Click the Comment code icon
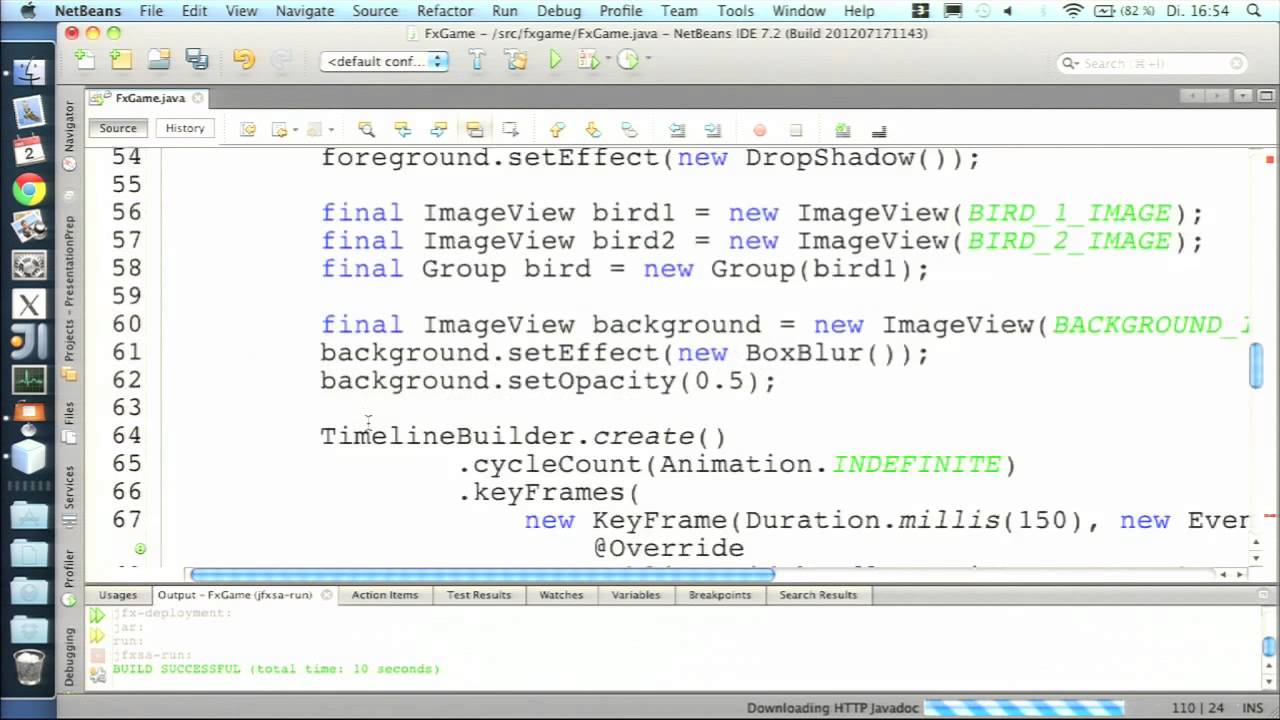Image resolution: width=1280 pixels, height=720 pixels. pos(842,131)
